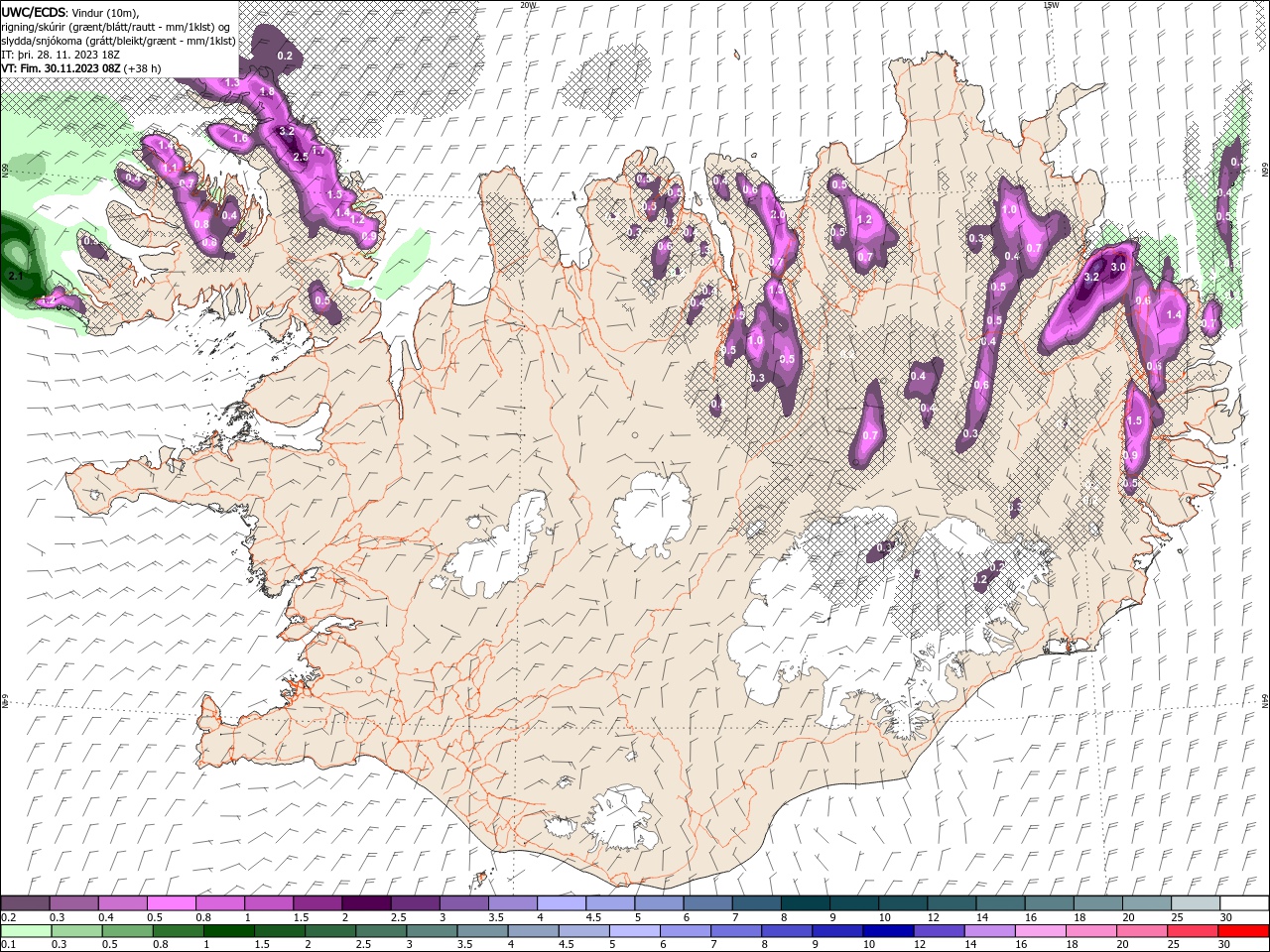
Task: Click the 15W longitude label
Action: (x=1051, y=5)
